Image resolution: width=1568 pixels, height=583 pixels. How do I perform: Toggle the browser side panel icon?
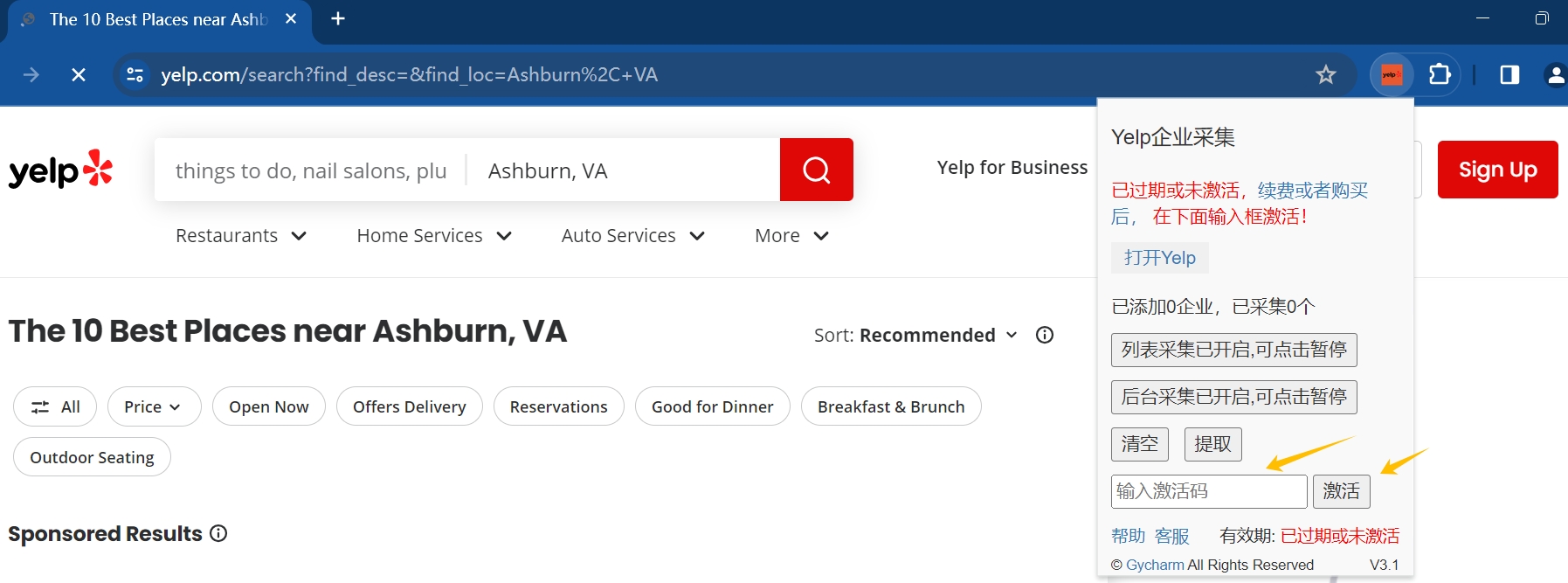pos(1509,75)
